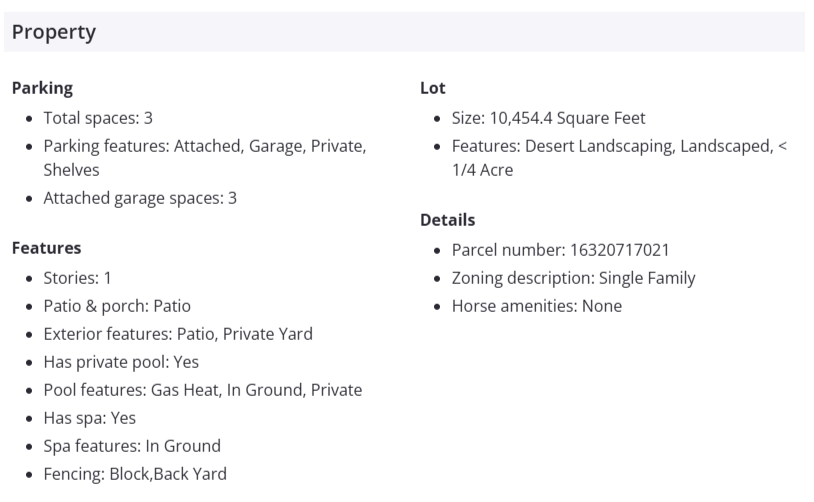Click the Property section header
Screen dimensions: 814x502
click(54, 32)
